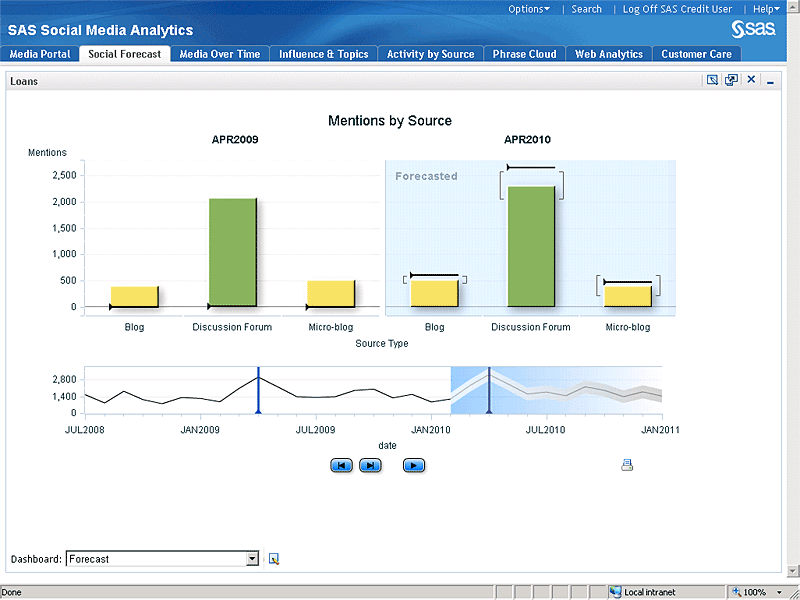The height and width of the screenshot is (600, 800).
Task: Open the Customer Care tab
Action: [x=696, y=54]
